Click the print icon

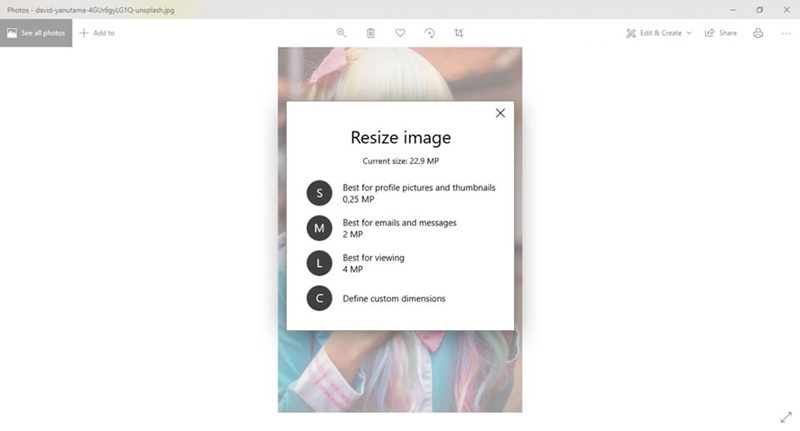pos(758,33)
